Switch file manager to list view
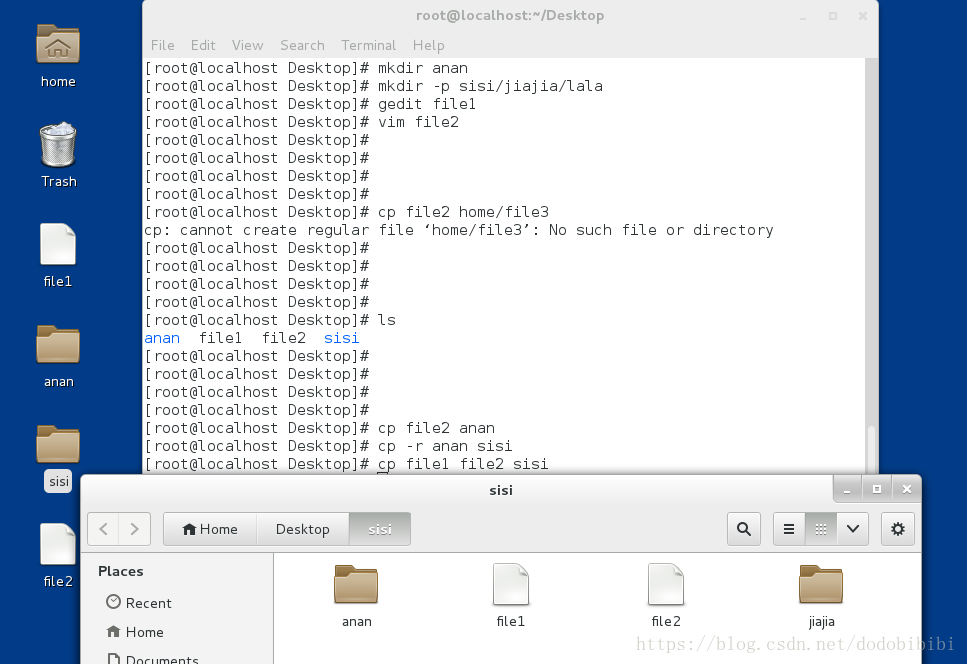This screenshot has height=664, width=967. 789,529
